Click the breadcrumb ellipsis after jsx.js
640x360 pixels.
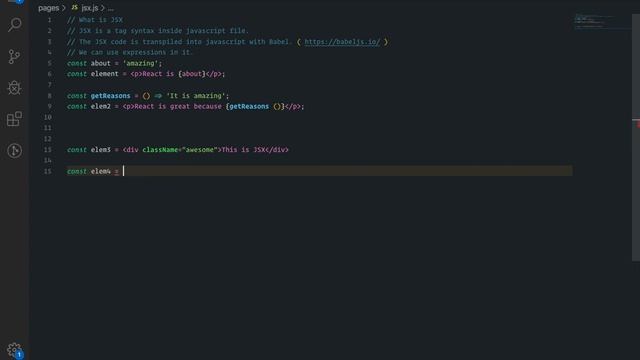point(111,8)
